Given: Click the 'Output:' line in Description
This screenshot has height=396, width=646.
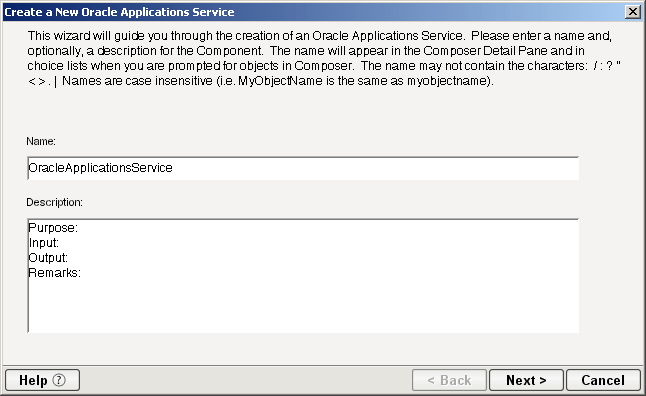Looking at the screenshot, I should click(x=48, y=258).
